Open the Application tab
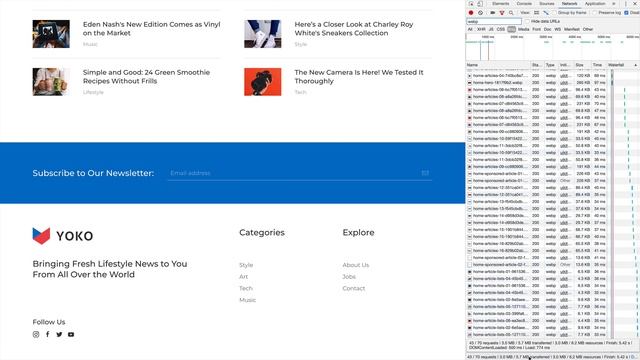 click(x=595, y=4)
